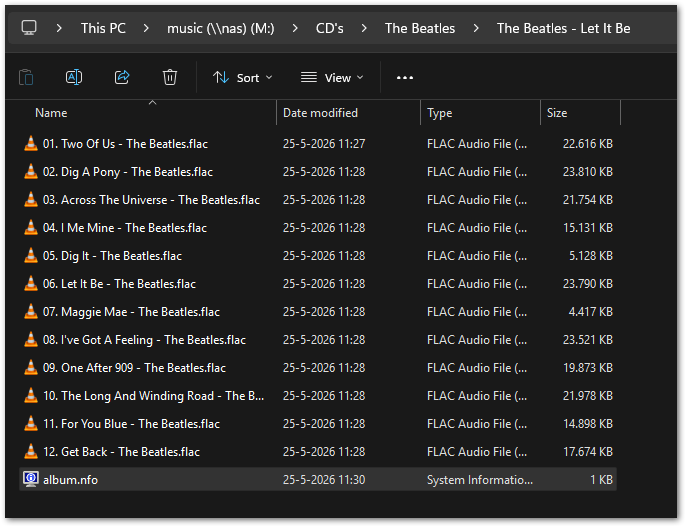Expand the chevron after This PC breadcrumb
The width and height of the screenshot is (686, 527).
tap(146, 28)
